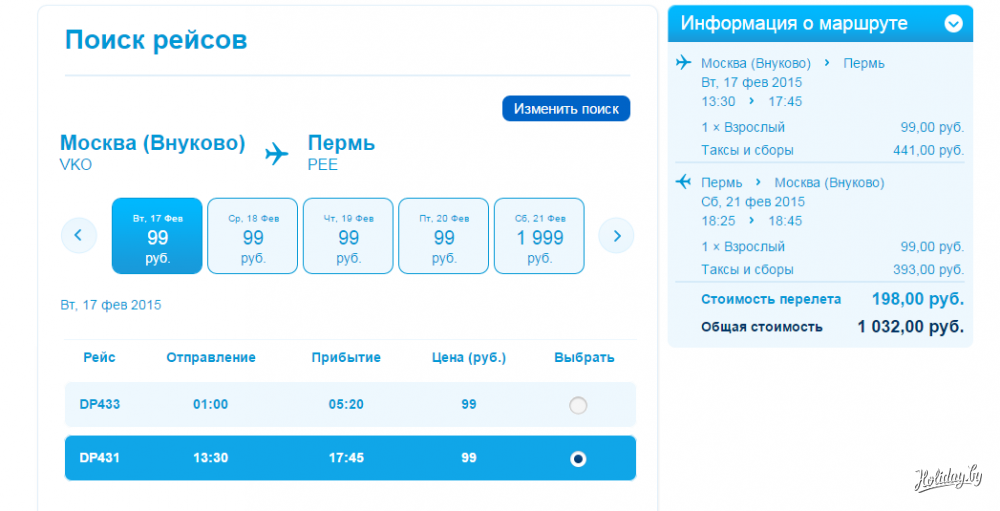
Task: Click the outbound flight plane icon in sidebar
Action: point(684,63)
